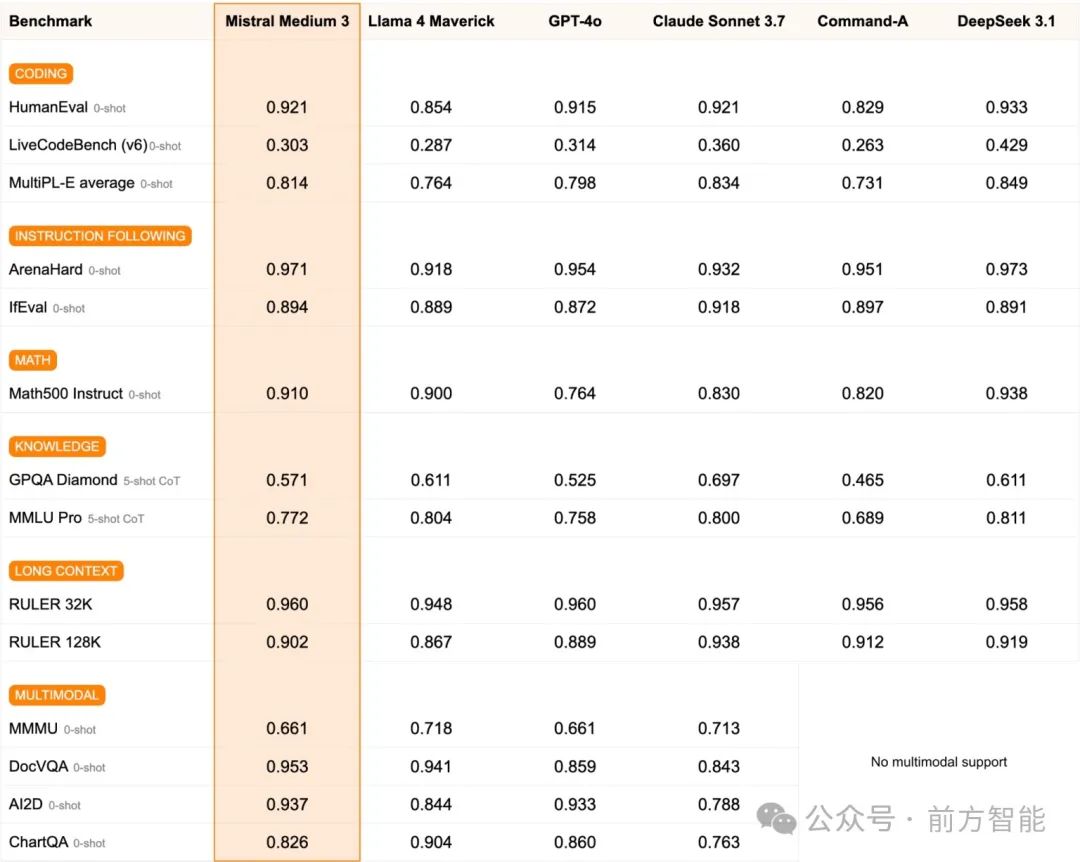The image size is (1080, 862).
Task: Select the Claude Sonnet 3.7 column header
Action: [x=719, y=21]
